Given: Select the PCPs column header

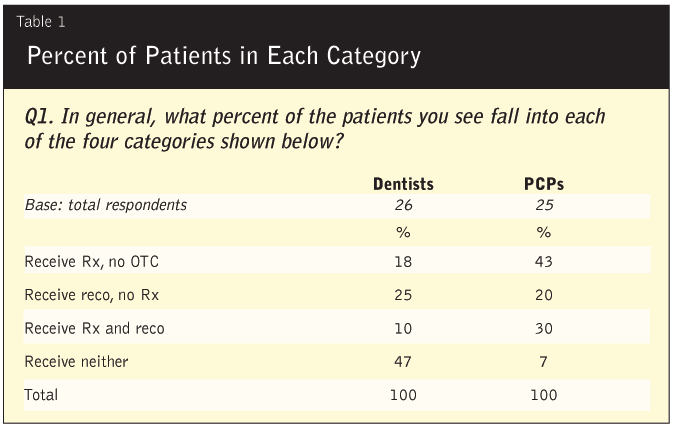Looking at the screenshot, I should [543, 185].
